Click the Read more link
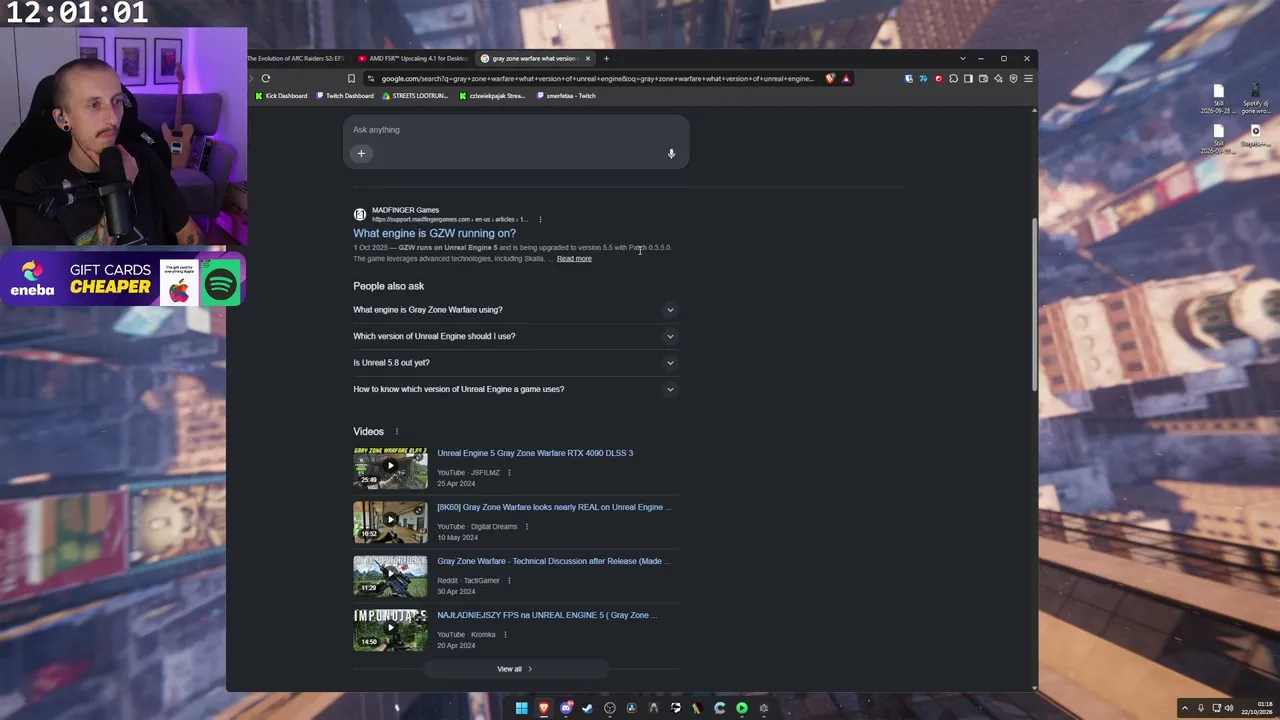 pyautogui.click(x=574, y=259)
